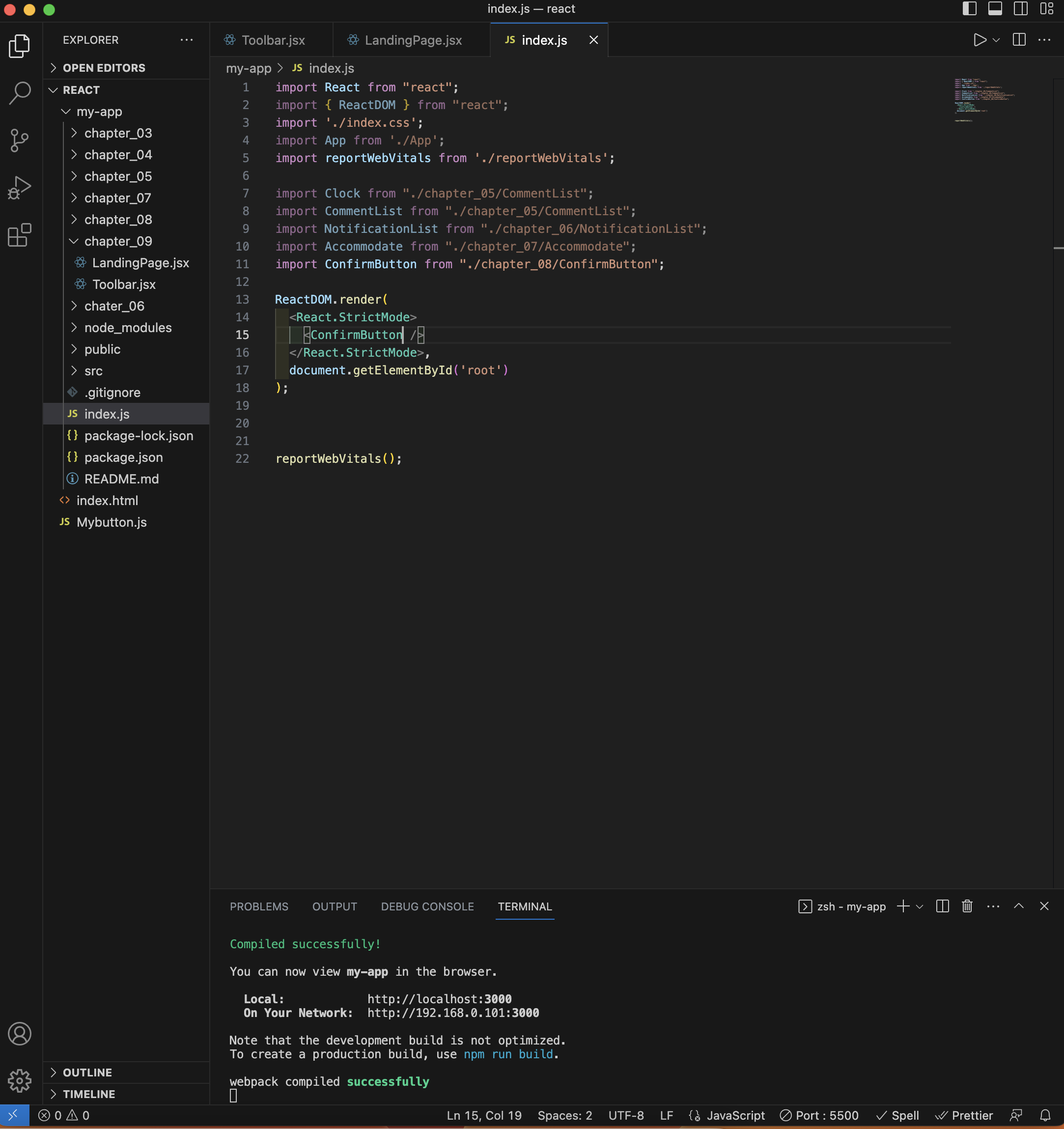Open README.md in the explorer
The width and height of the screenshot is (1064, 1129).
coord(126,479)
